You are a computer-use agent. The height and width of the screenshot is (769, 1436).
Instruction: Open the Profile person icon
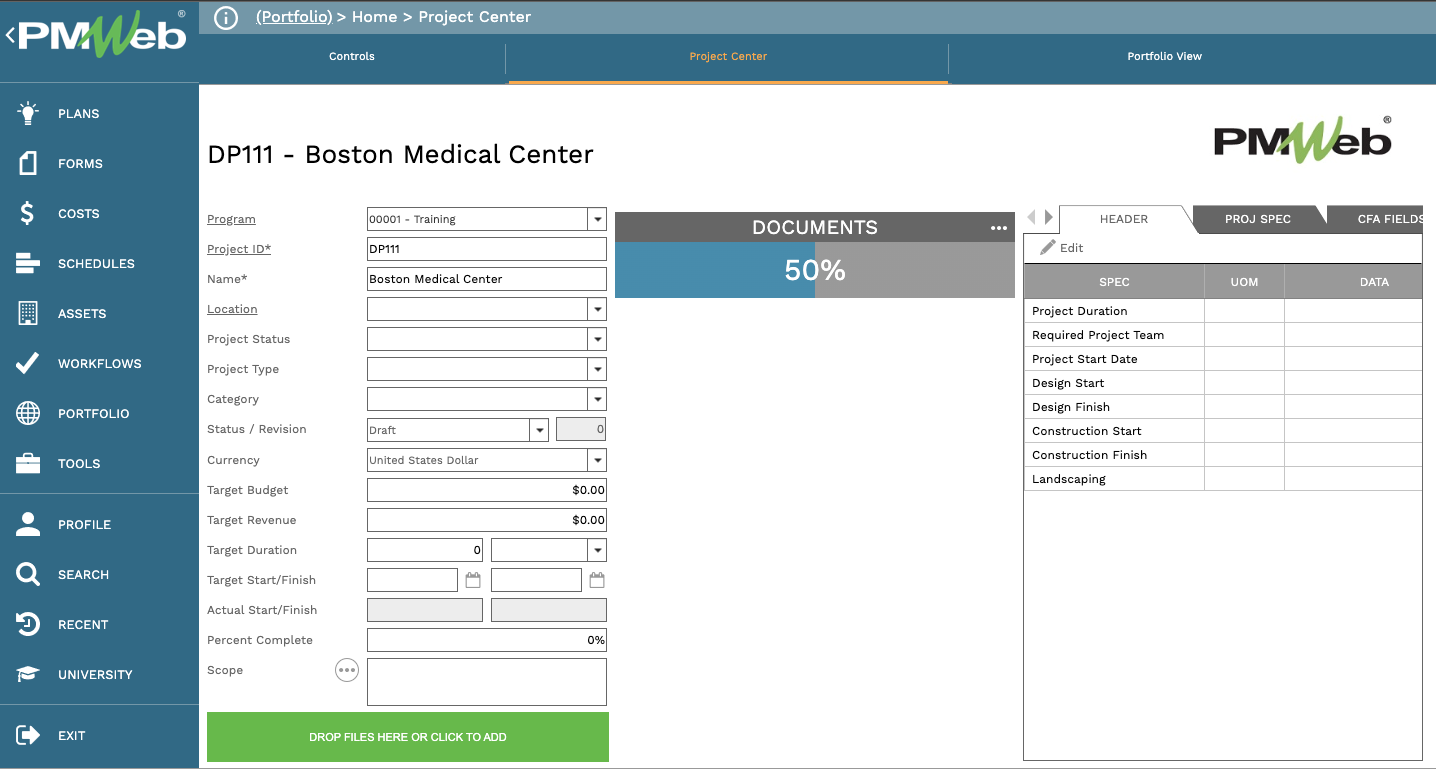pos(28,524)
